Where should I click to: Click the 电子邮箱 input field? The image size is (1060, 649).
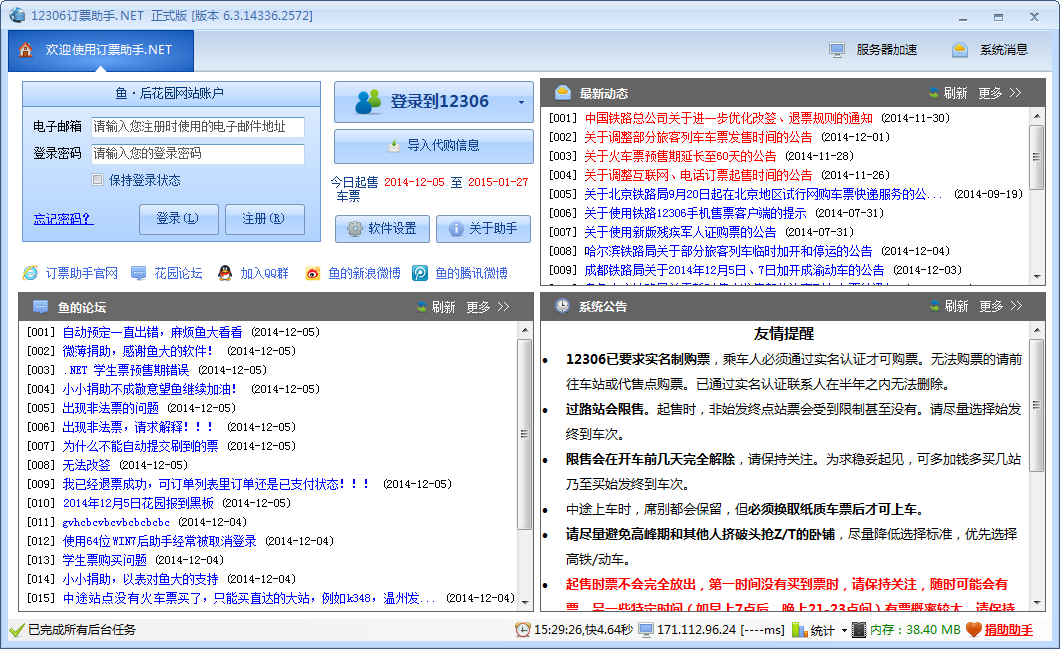coord(197,126)
